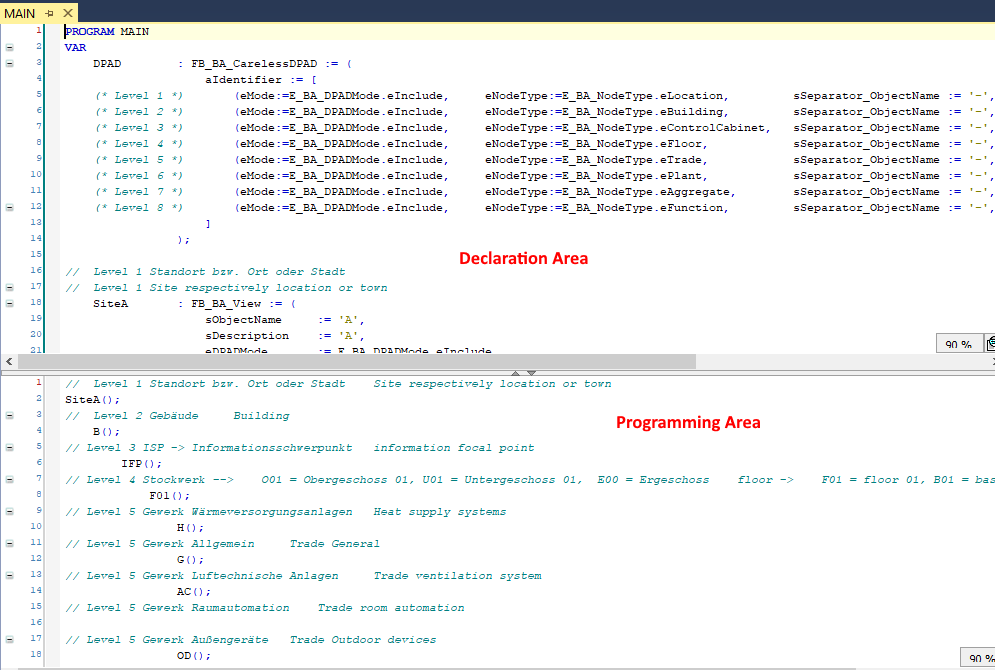Toggle fold at 'Site respectively location or town' comment
Viewport: 995px width, 670px height.
click(10, 287)
